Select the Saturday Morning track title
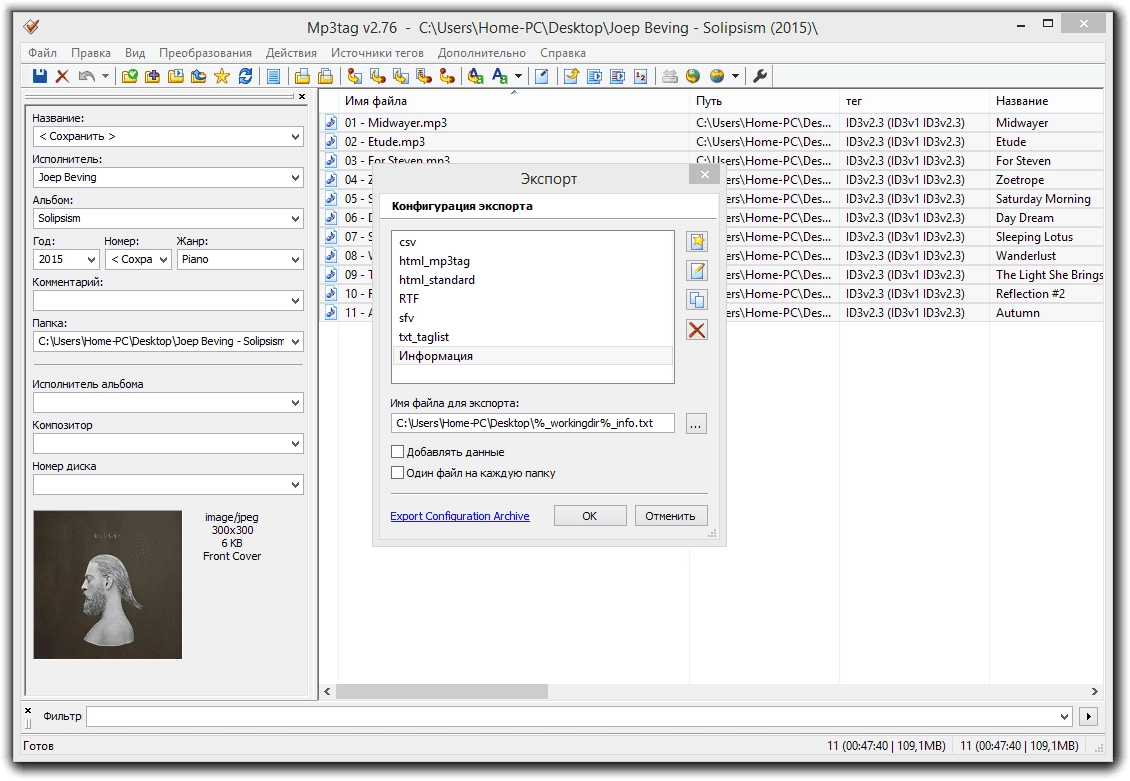The image size is (1130, 781). point(1043,199)
